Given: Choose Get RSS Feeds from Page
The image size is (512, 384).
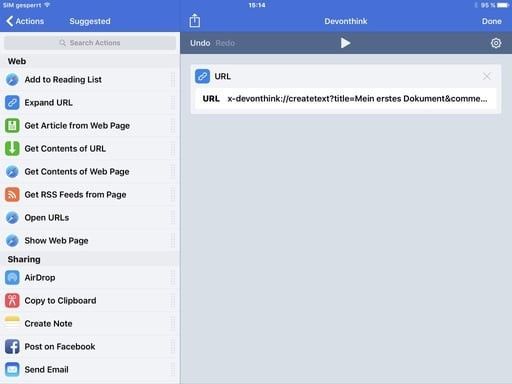Looking at the screenshot, I should click(x=90, y=195).
